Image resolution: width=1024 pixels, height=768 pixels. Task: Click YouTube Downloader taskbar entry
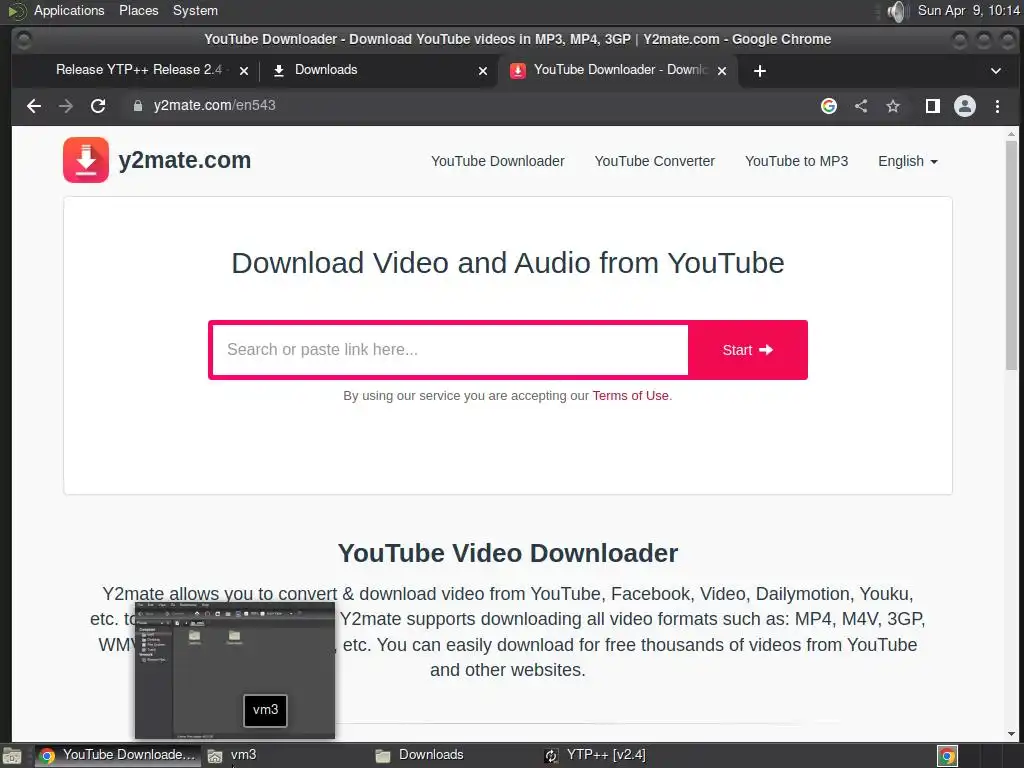click(118, 756)
